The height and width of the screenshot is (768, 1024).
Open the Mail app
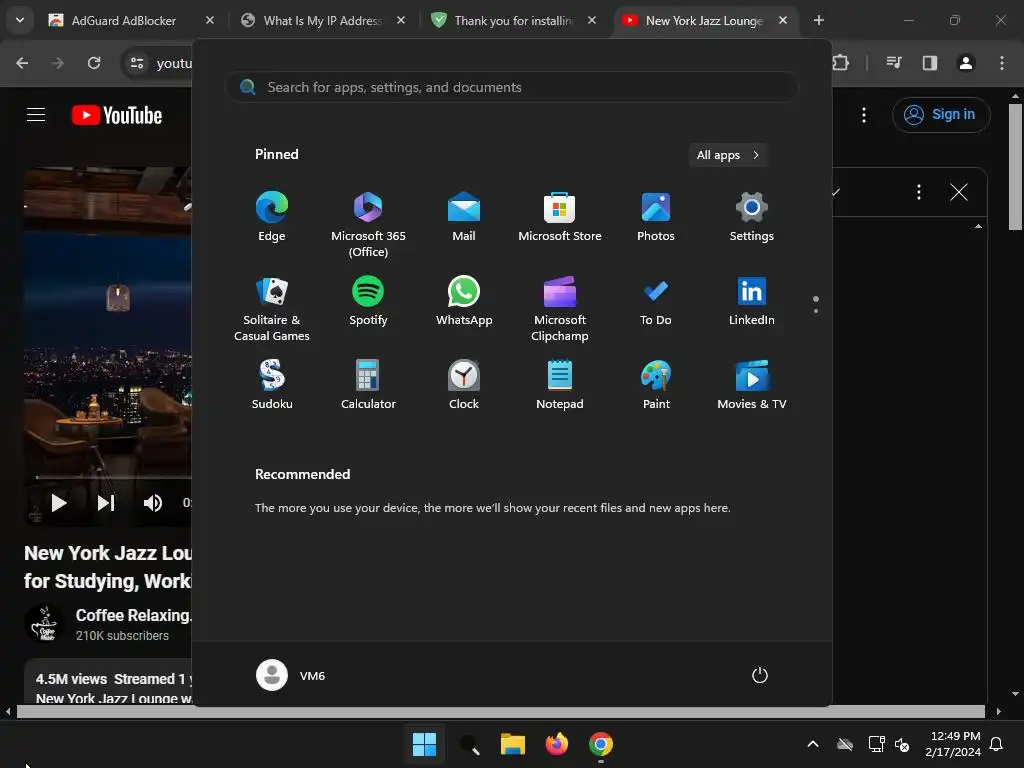(x=464, y=217)
